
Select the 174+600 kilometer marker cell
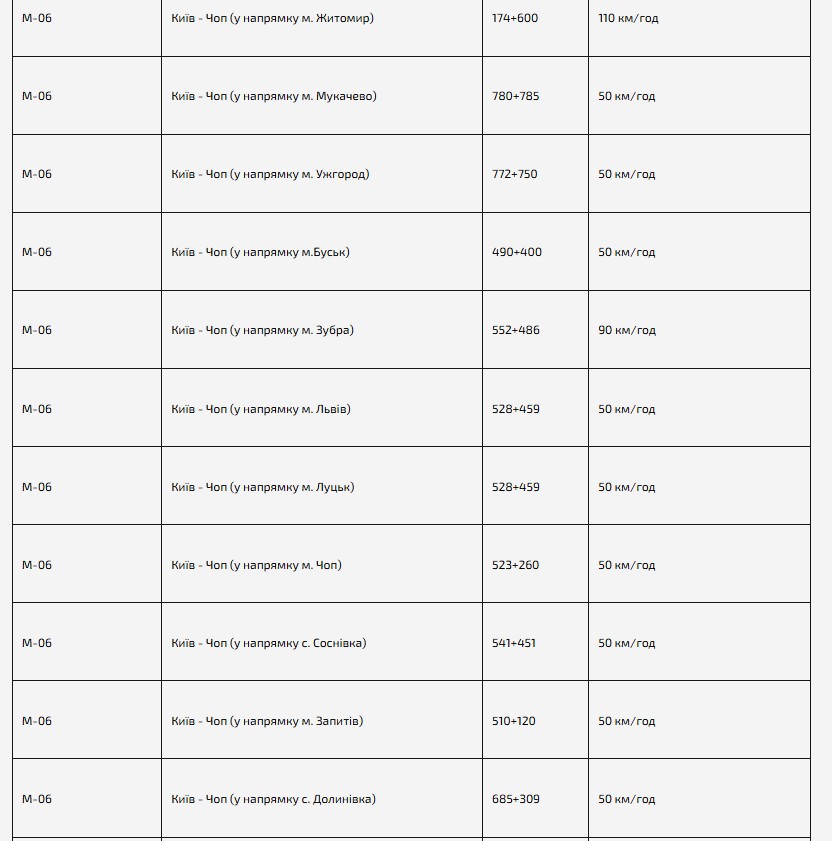coord(515,18)
